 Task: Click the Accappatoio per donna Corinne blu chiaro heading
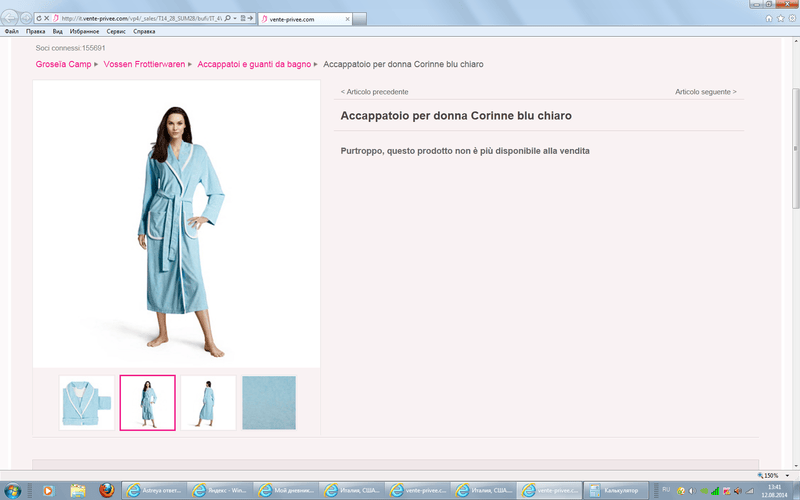(456, 116)
